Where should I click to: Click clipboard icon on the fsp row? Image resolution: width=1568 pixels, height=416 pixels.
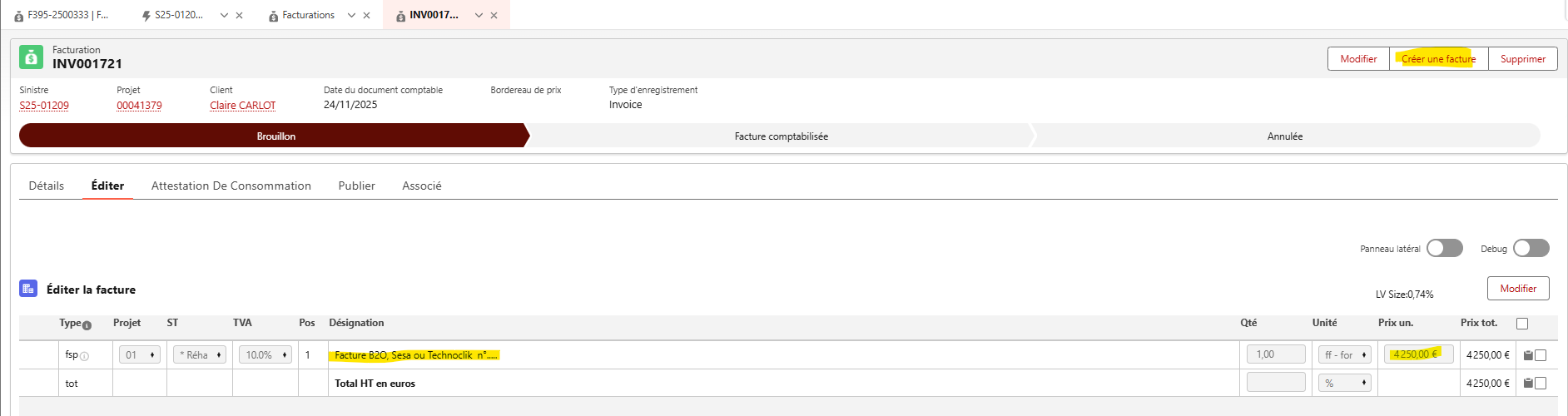[1528, 355]
